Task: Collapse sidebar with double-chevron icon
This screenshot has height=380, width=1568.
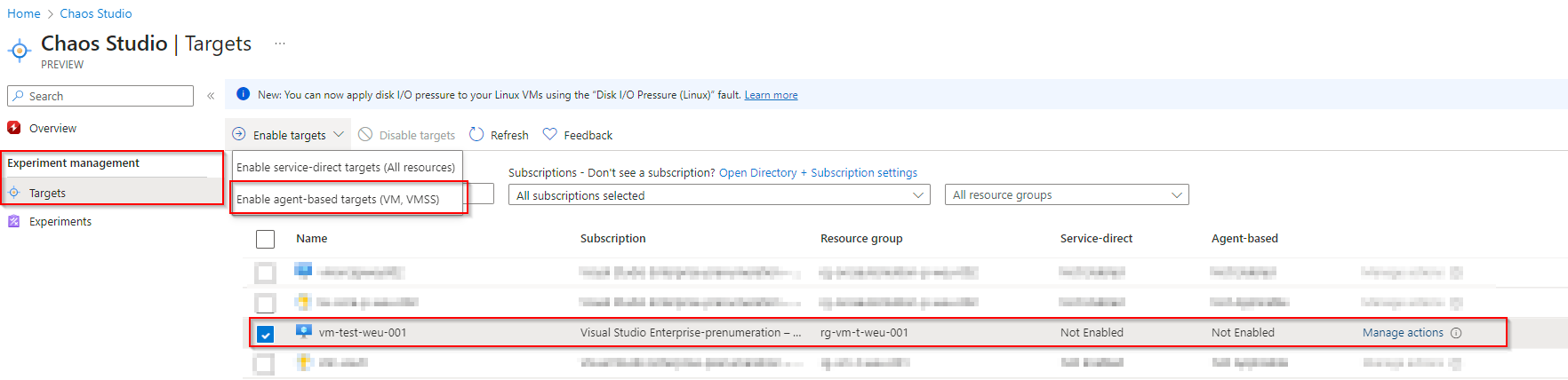Action: [211, 96]
